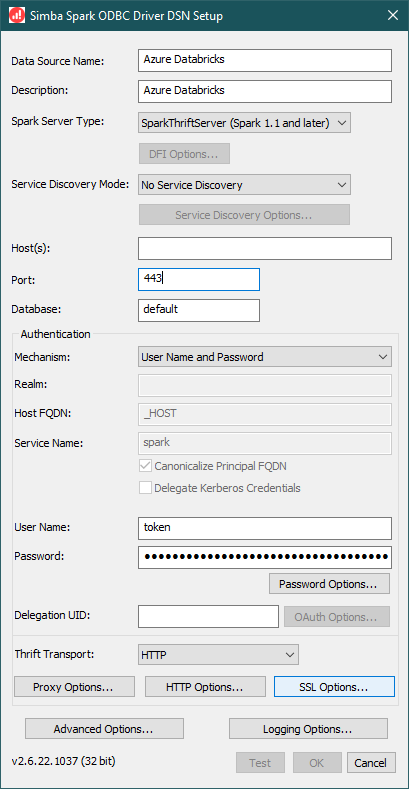
Task: Enable Delegate Kerberos Credentials checkbox
Action: [145, 488]
